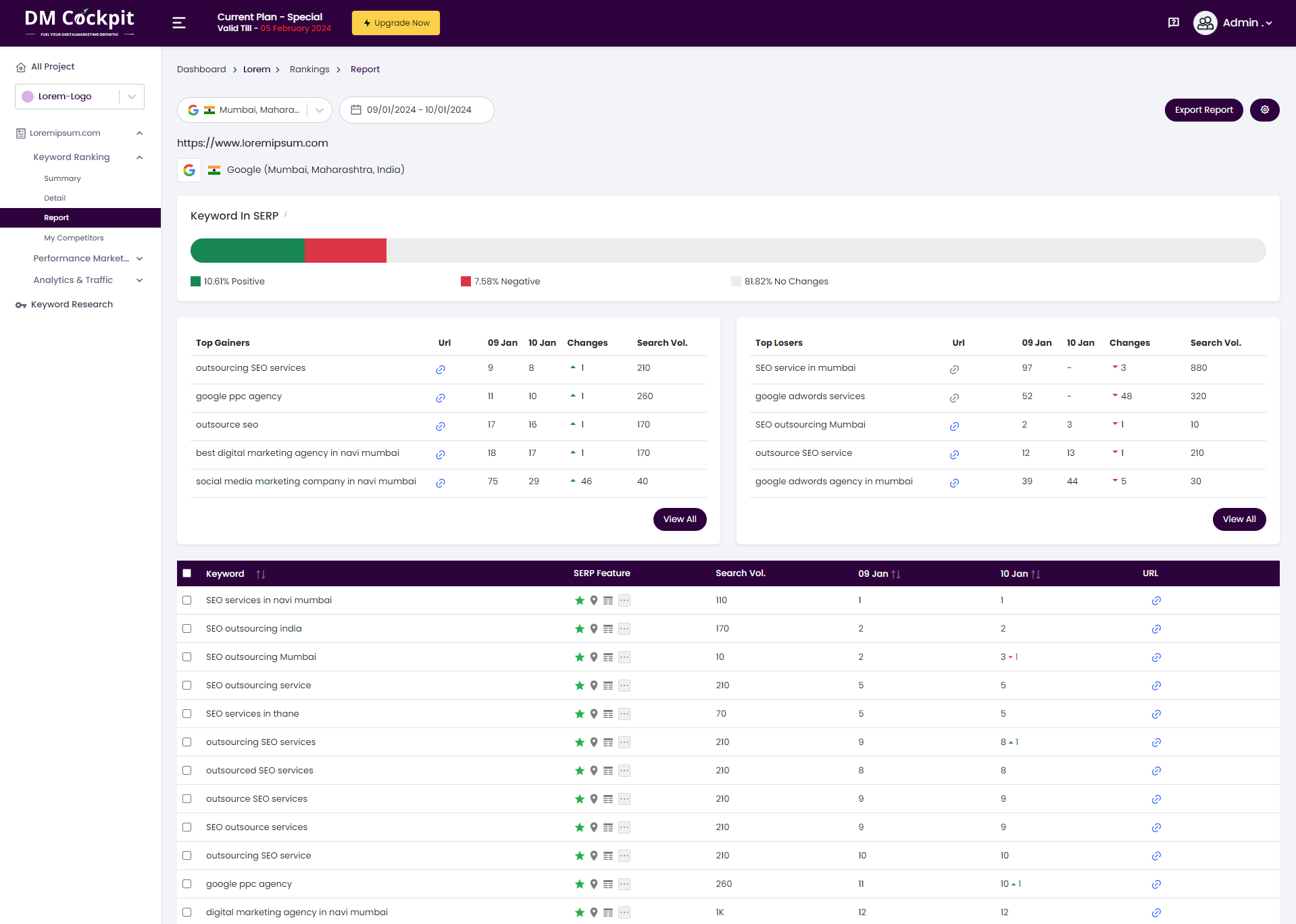Click View All under Top Losers
Image resolution: width=1296 pixels, height=924 pixels.
click(1239, 519)
